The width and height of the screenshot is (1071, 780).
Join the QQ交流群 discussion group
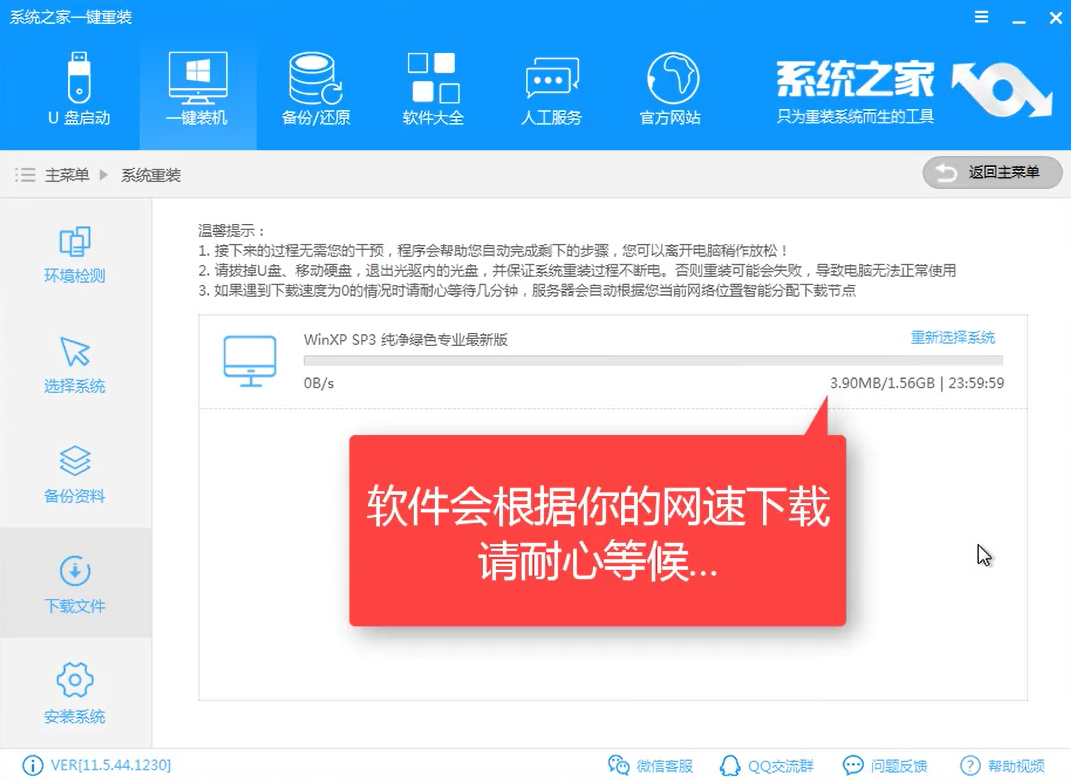(767, 764)
